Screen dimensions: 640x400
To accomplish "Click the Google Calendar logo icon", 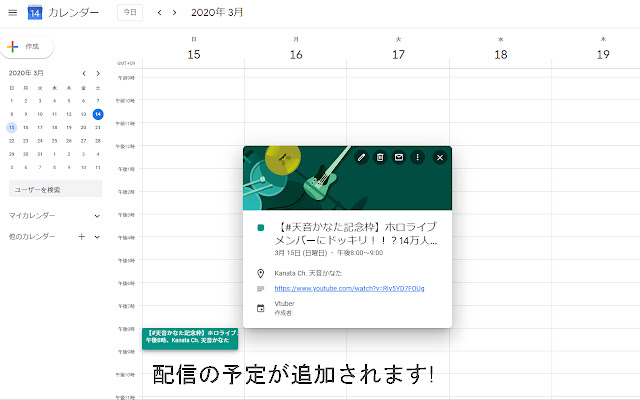I will 35,13.
